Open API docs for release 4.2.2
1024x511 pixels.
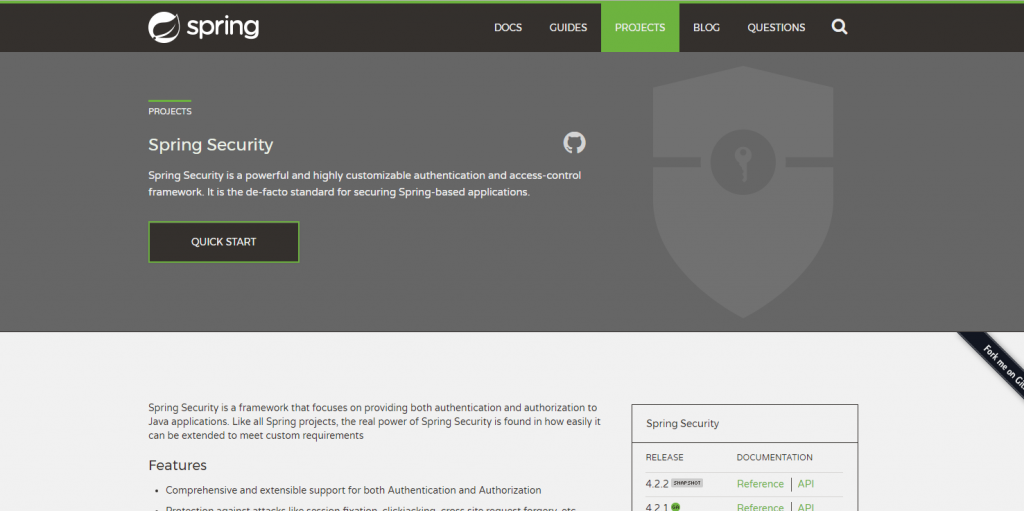(806, 484)
